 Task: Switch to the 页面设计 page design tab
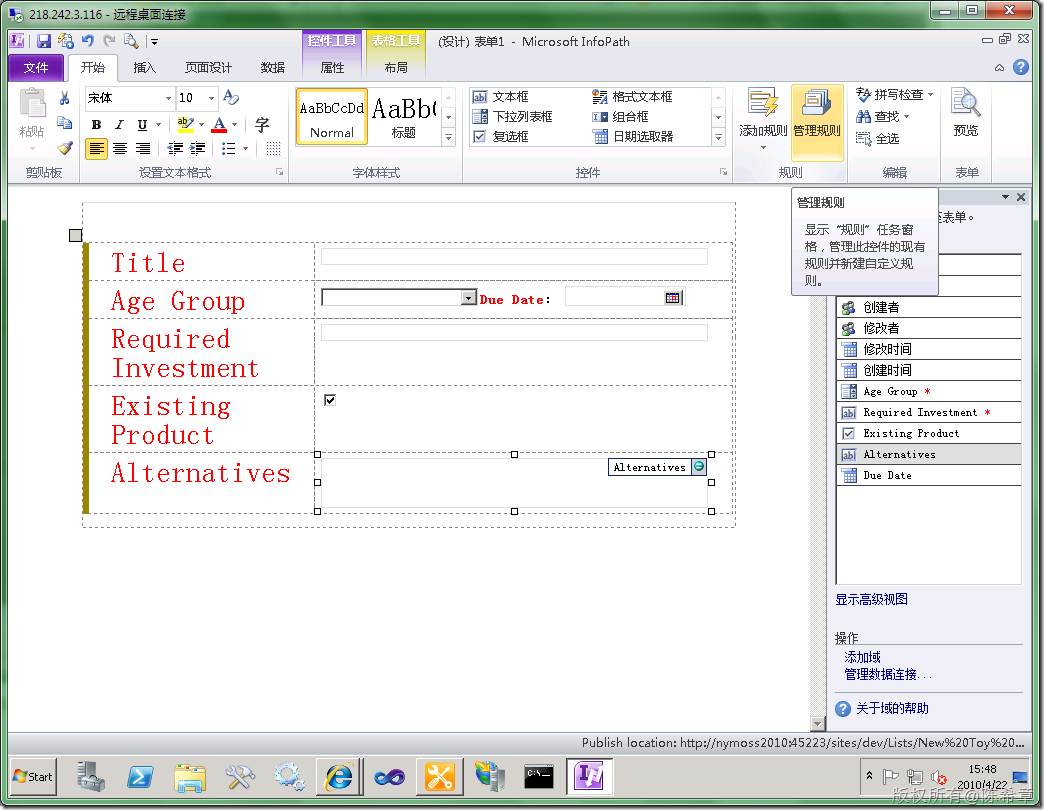(x=208, y=67)
